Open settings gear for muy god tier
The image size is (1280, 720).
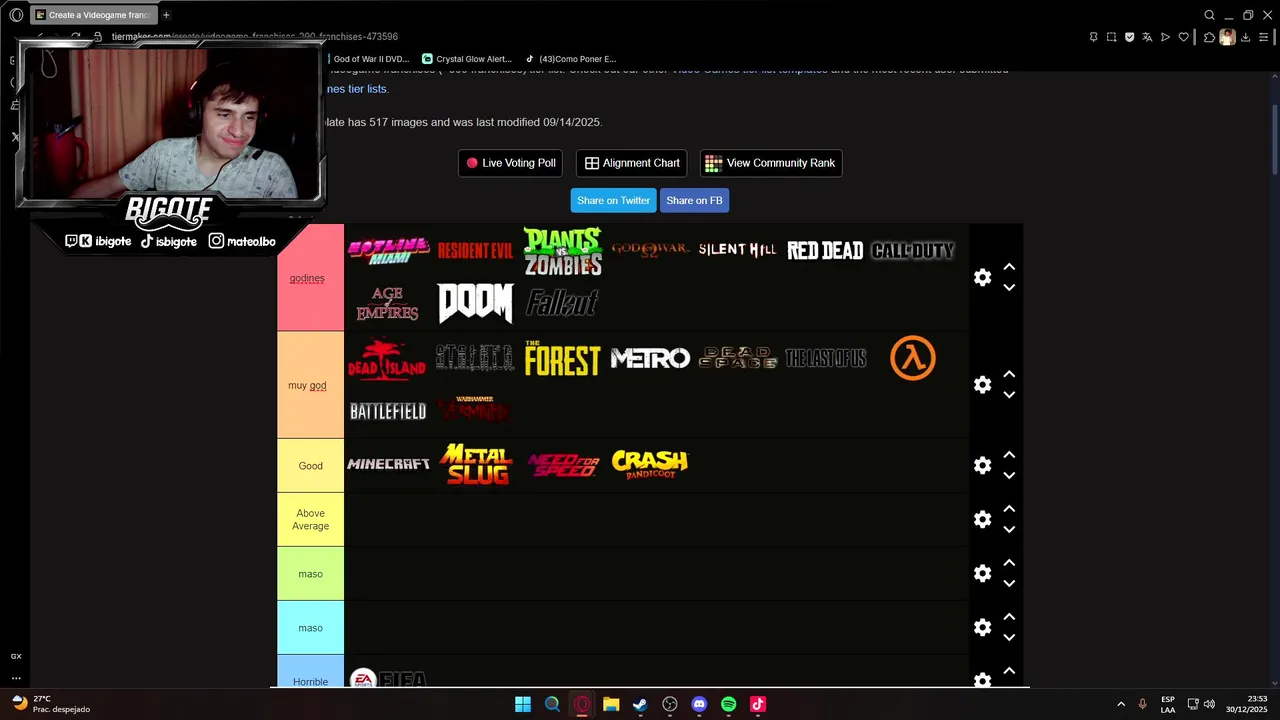coord(982,385)
